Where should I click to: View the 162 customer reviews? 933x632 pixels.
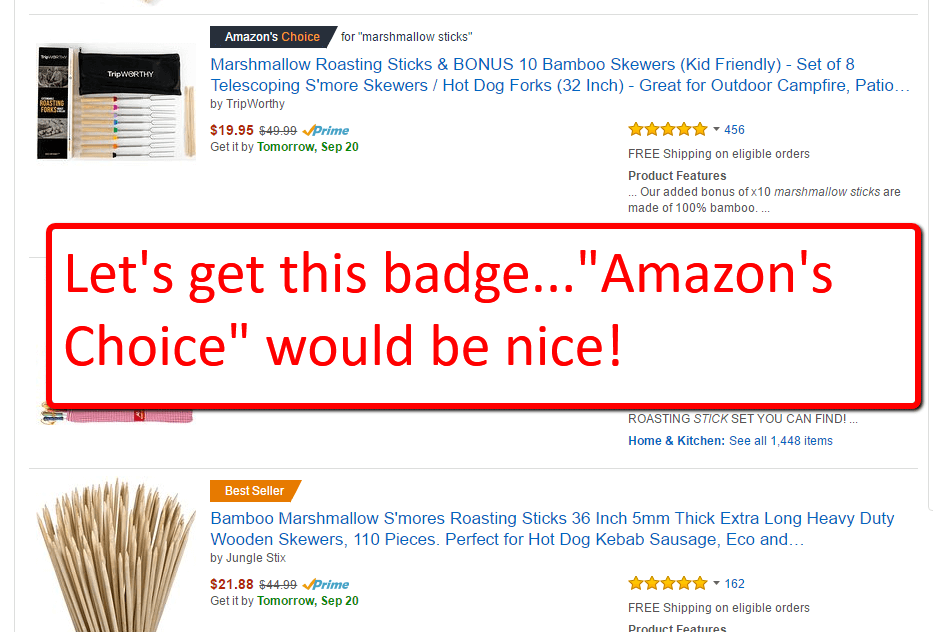coord(734,584)
